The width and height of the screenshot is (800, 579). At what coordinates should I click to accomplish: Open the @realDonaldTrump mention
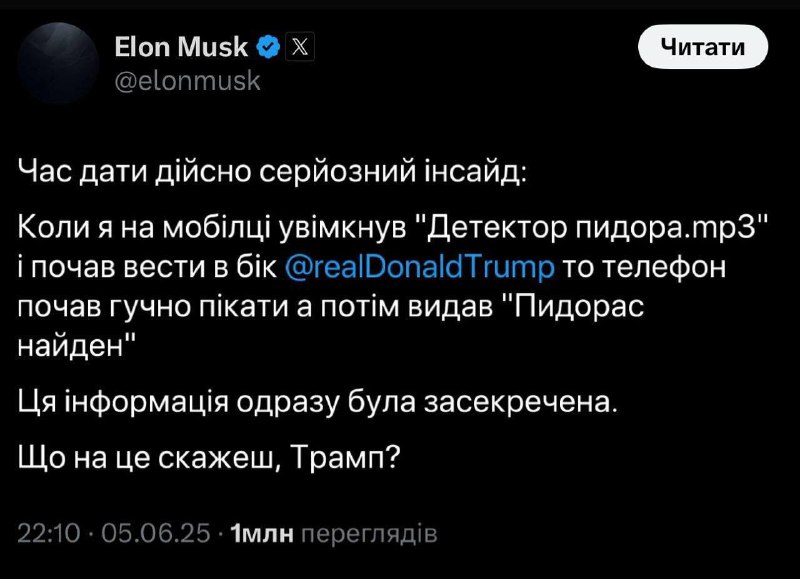tap(419, 266)
